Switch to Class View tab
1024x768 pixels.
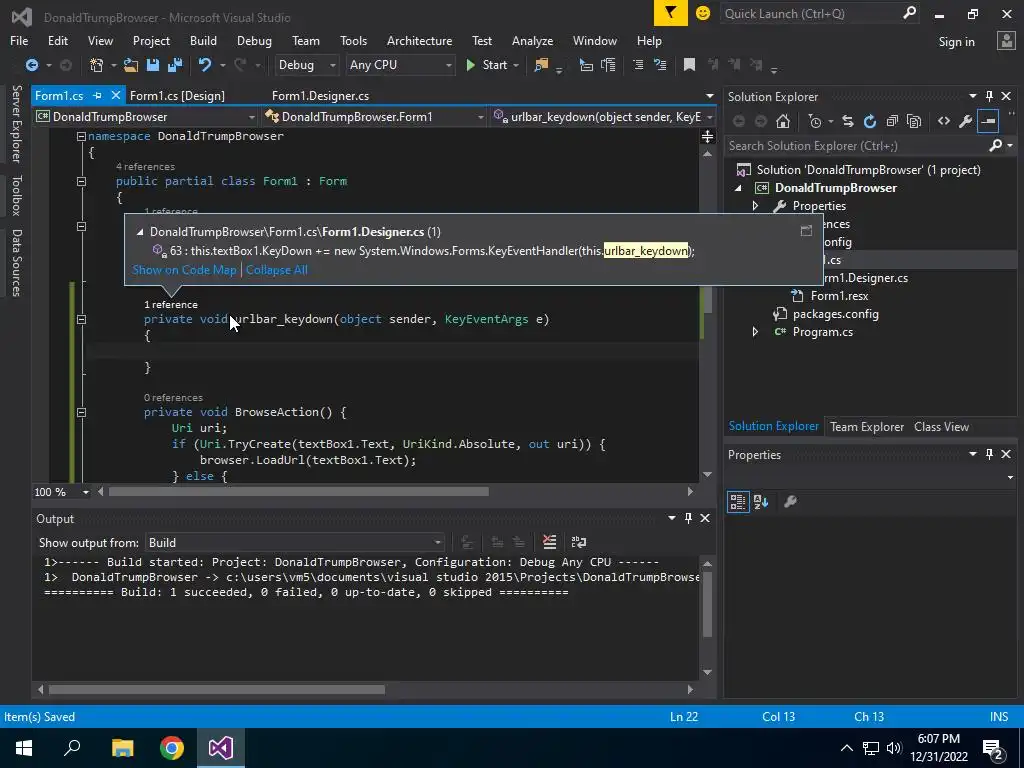click(x=941, y=426)
